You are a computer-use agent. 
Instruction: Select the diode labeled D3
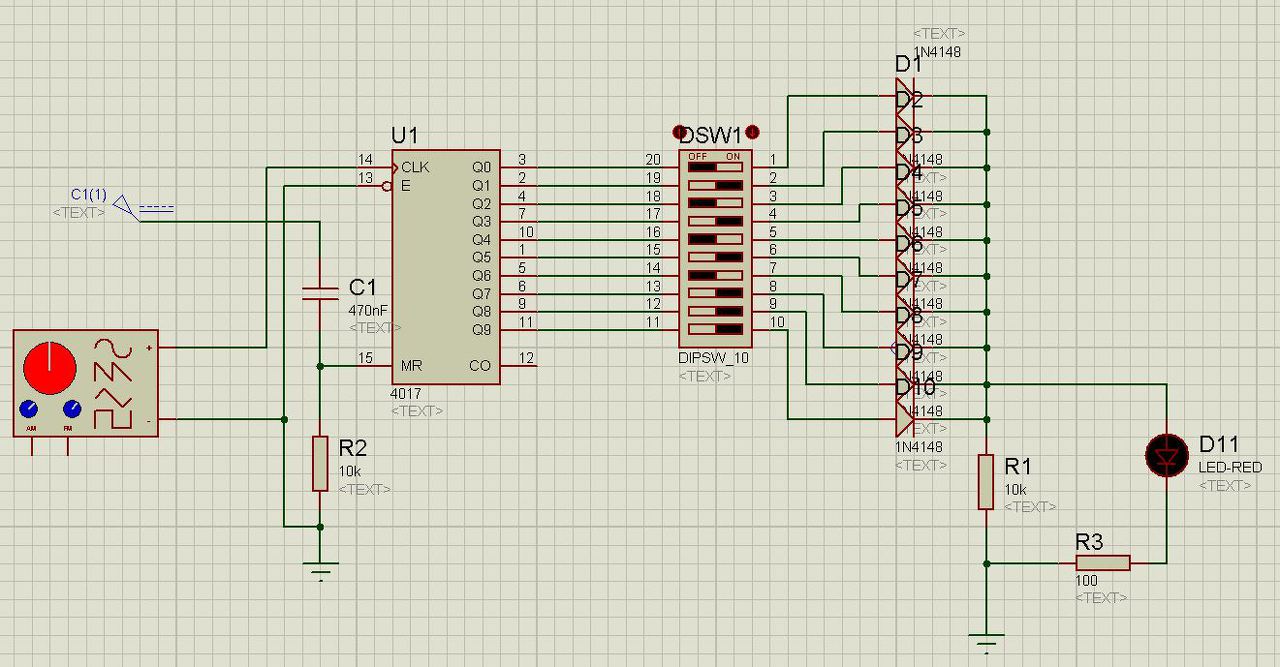point(906,133)
